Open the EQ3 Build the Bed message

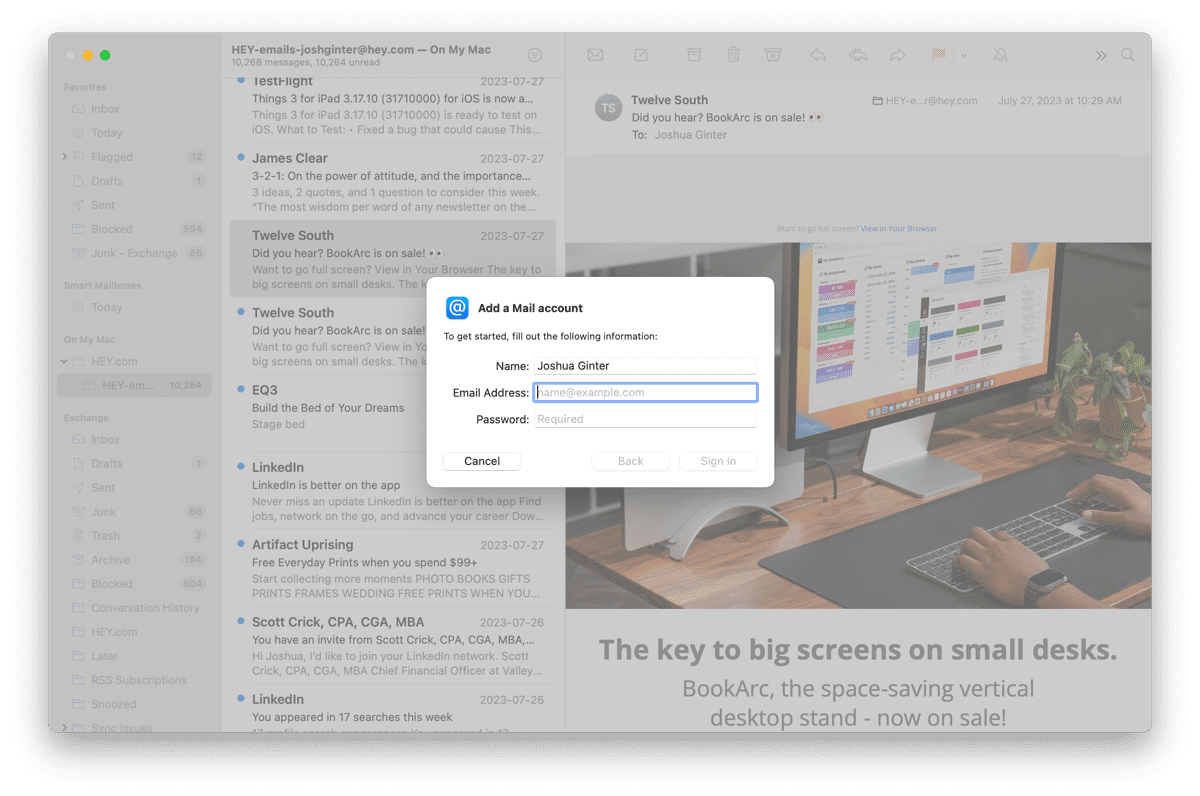[393, 413]
